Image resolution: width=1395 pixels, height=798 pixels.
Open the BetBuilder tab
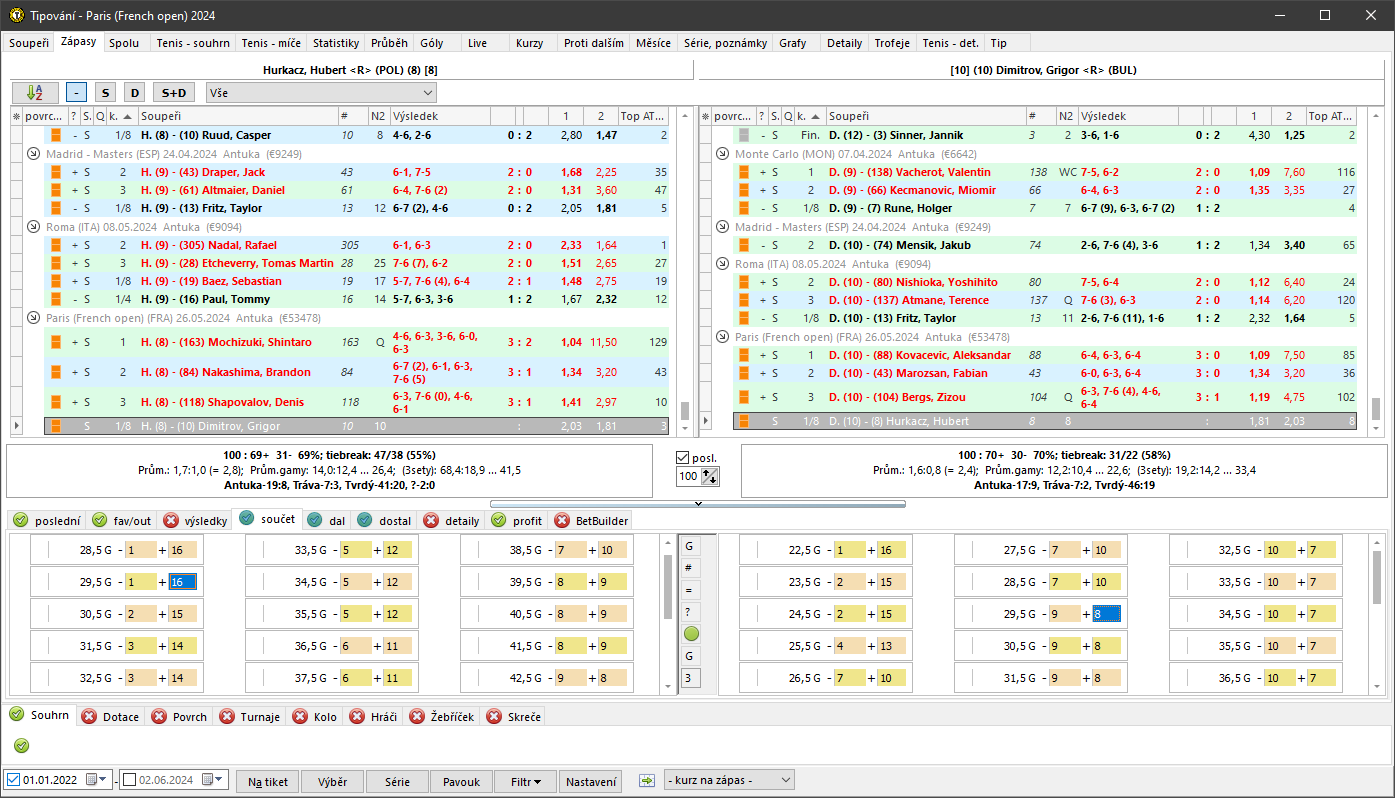tap(592, 521)
